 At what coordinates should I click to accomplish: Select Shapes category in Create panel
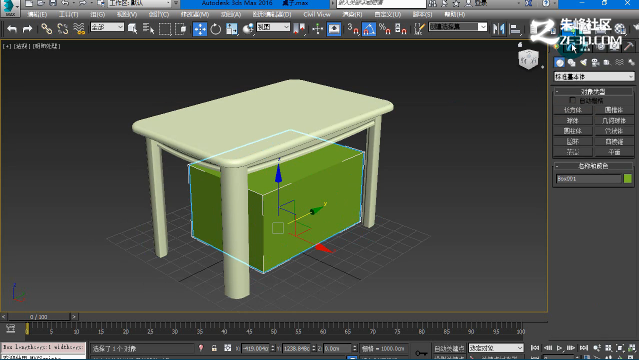pos(571,62)
